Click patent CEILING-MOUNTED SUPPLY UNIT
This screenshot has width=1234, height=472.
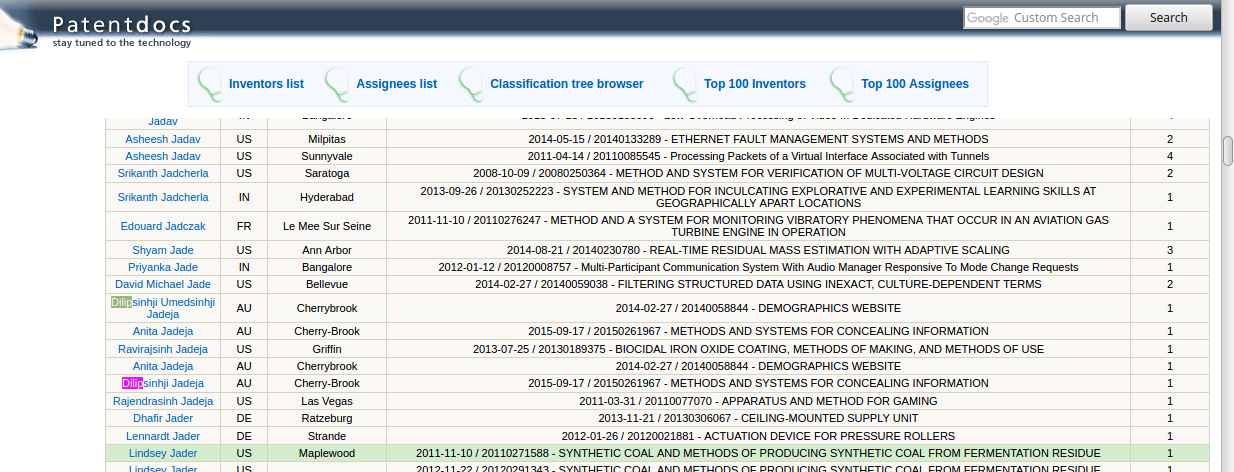click(758, 418)
